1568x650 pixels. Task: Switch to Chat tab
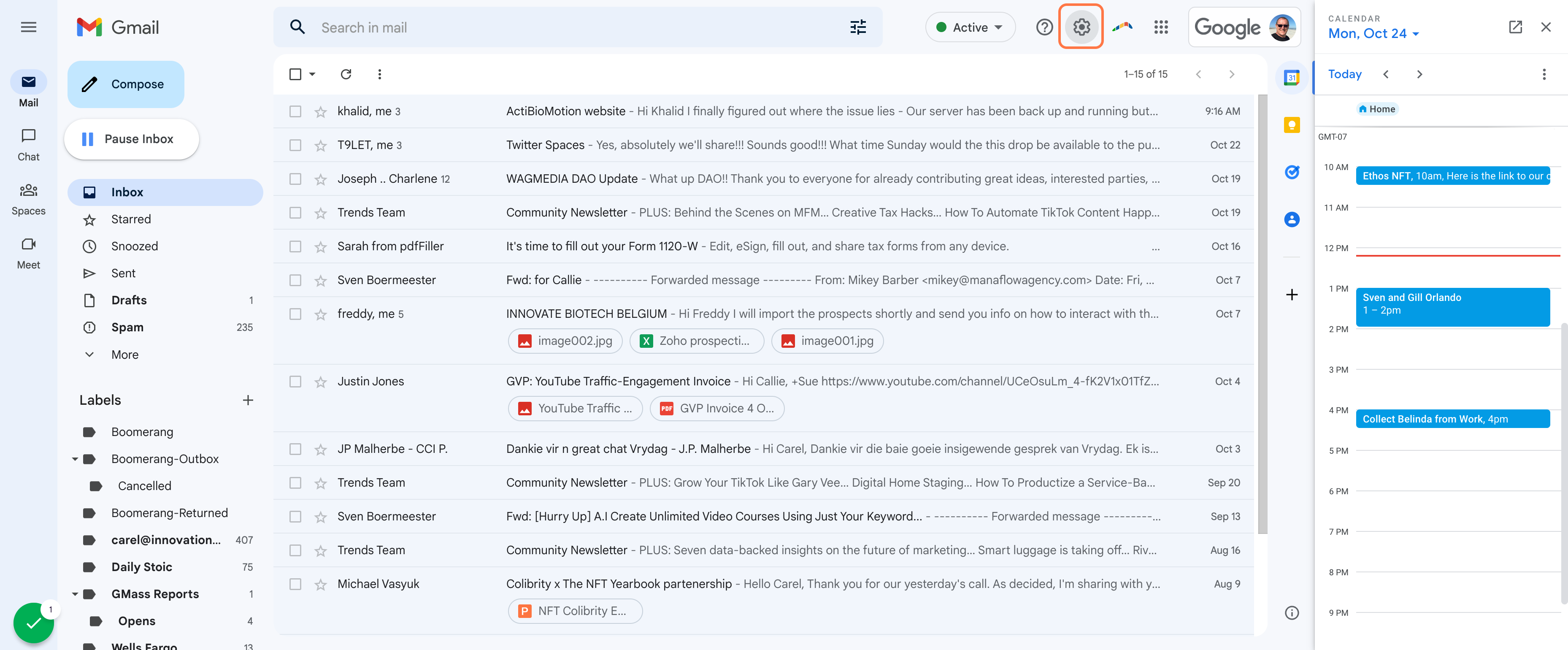point(29,145)
